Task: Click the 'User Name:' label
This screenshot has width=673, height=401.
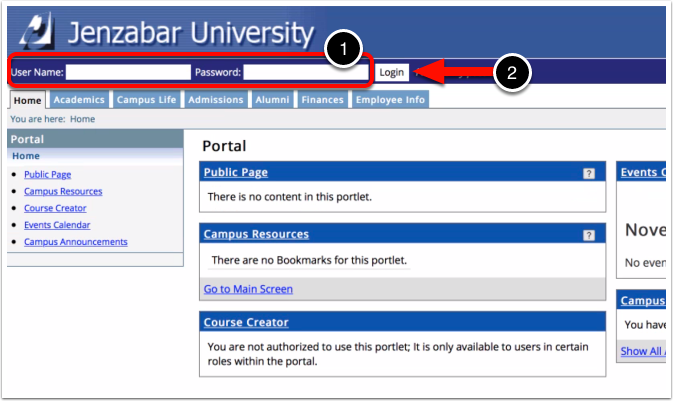Action: [x=37, y=72]
